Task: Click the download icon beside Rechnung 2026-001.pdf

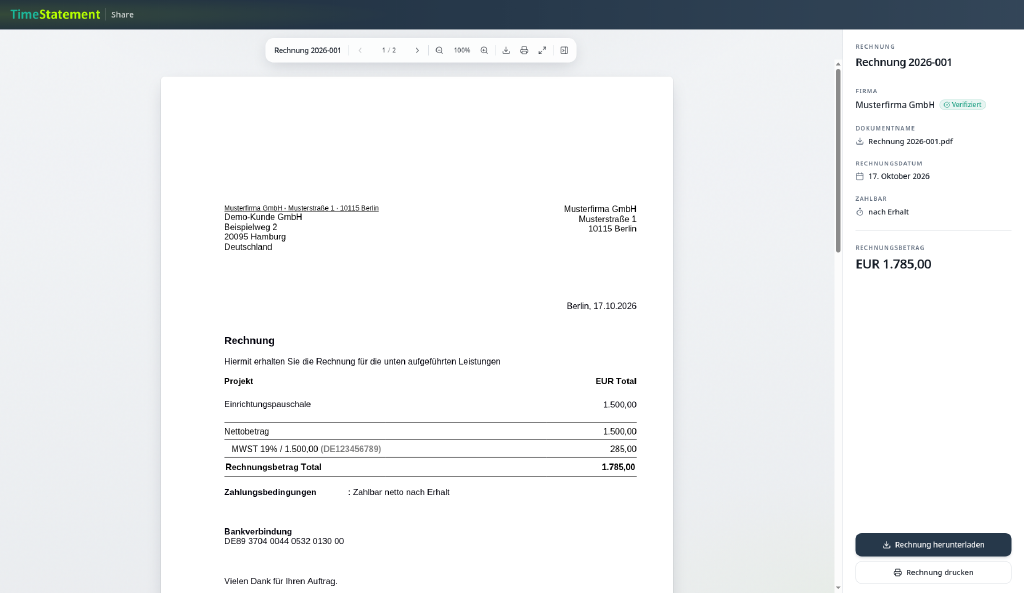Action: 859,141
